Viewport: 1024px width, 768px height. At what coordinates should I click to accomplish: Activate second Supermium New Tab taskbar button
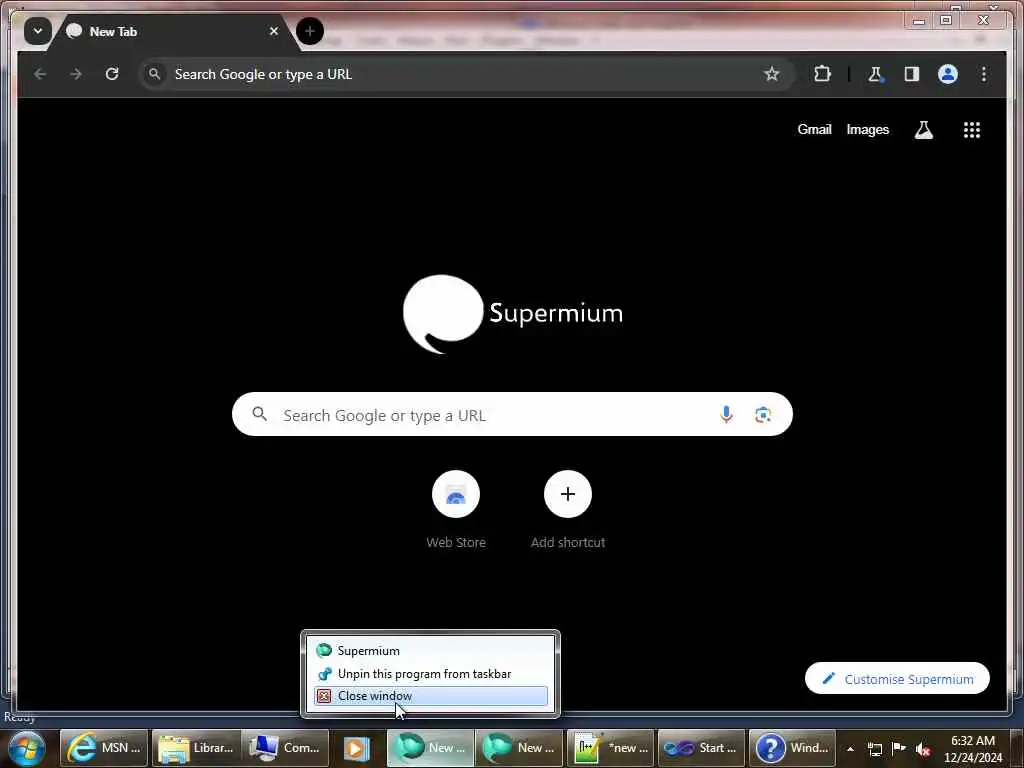click(519, 748)
